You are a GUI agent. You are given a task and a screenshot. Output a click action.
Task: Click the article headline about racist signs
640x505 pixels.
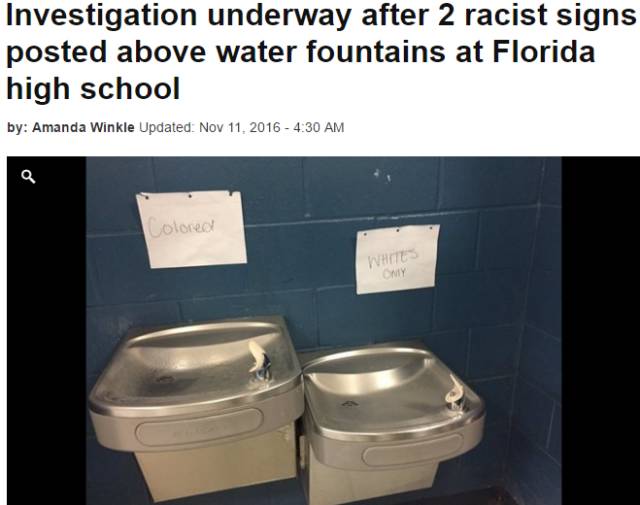pyautogui.click(x=320, y=52)
